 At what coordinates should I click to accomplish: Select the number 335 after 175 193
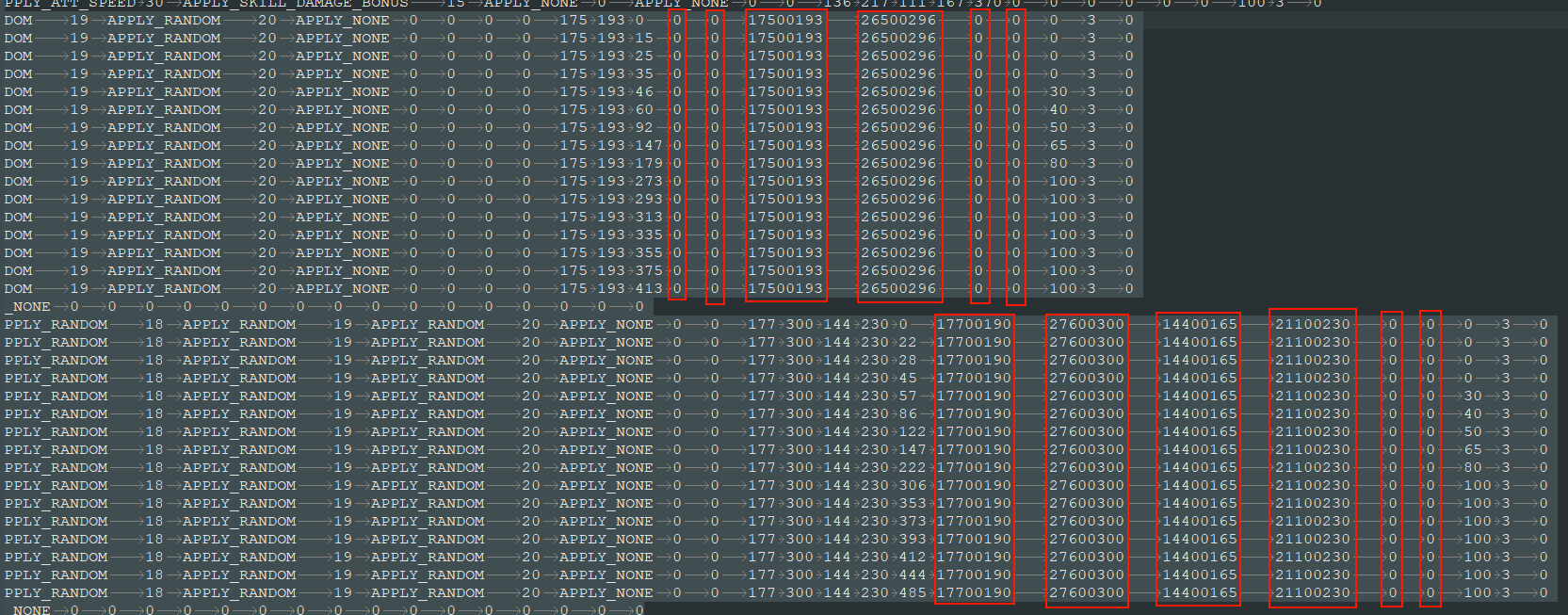pos(649,235)
